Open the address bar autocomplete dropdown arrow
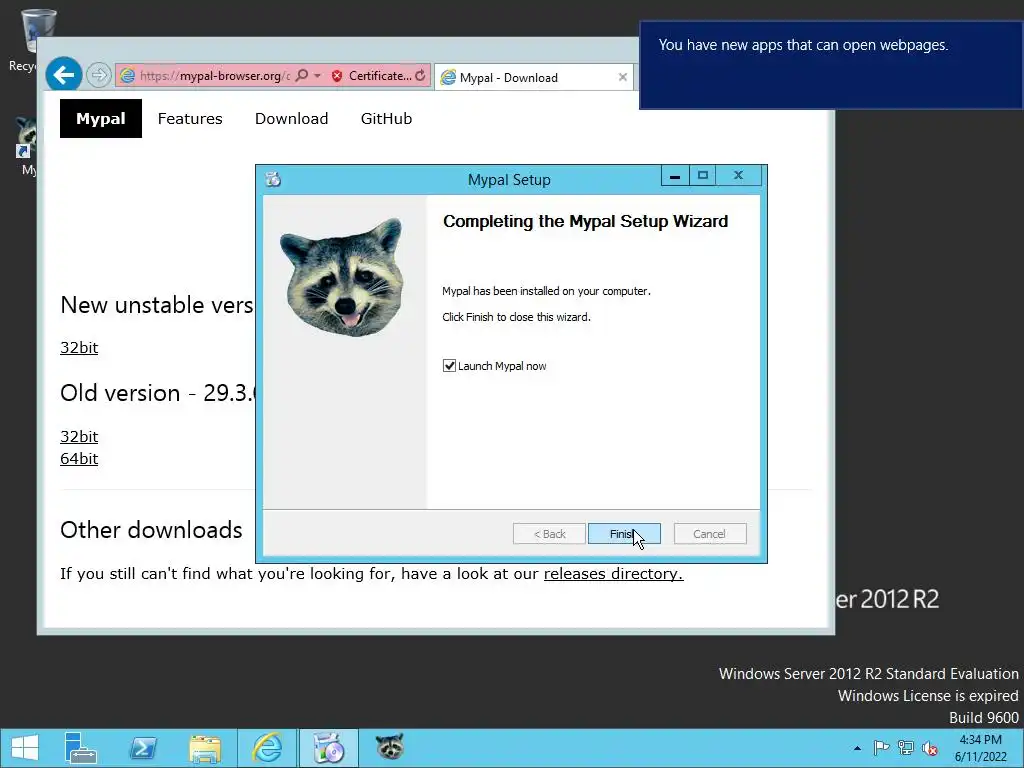The image size is (1024, 768). [317, 76]
